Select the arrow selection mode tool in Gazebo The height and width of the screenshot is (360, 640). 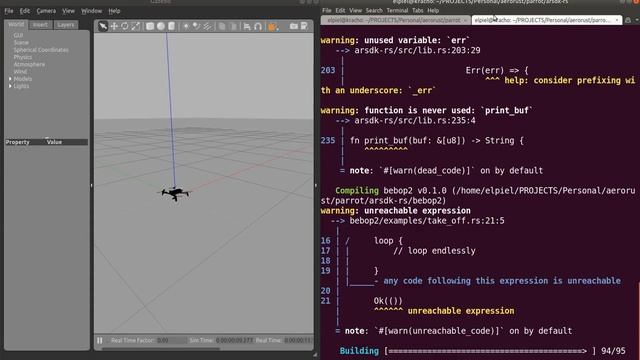(x=103, y=26)
